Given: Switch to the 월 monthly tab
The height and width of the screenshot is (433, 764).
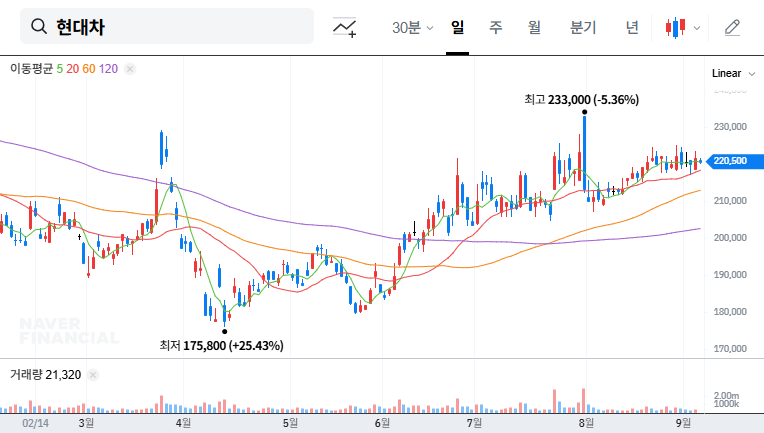Looking at the screenshot, I should point(534,27).
